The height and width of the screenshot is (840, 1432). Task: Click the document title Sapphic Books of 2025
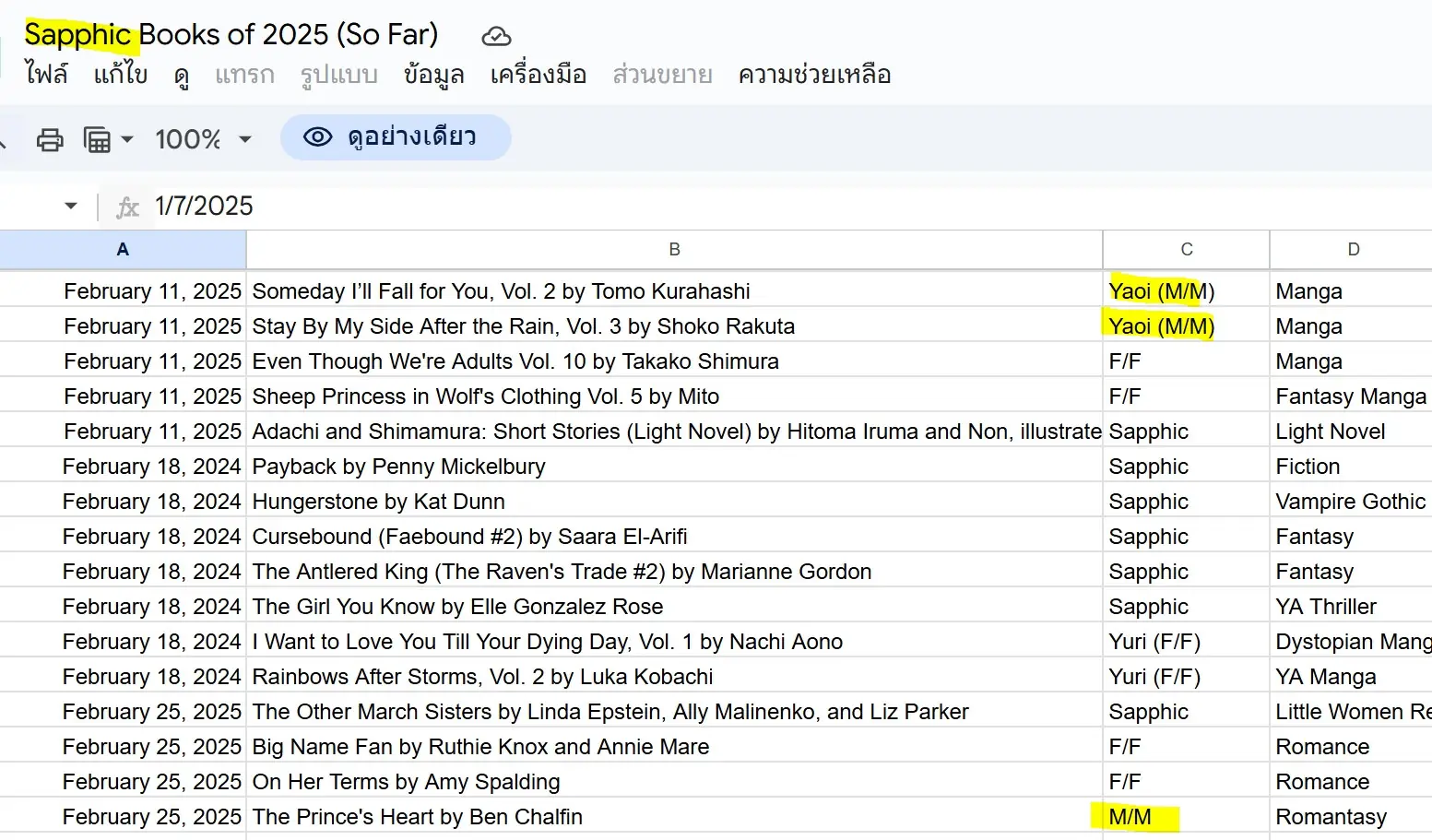(231, 35)
